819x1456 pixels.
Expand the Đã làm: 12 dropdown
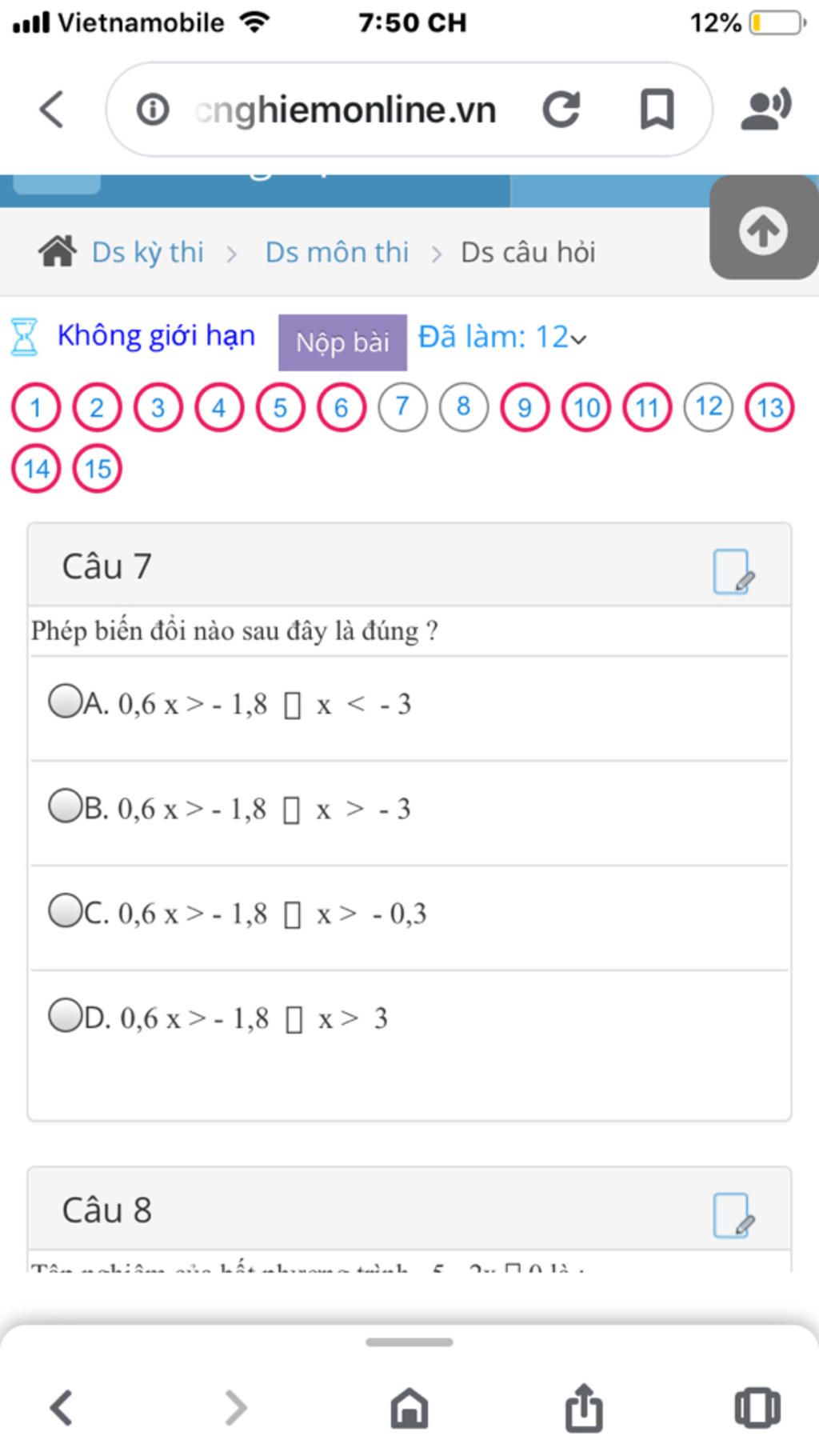(502, 338)
